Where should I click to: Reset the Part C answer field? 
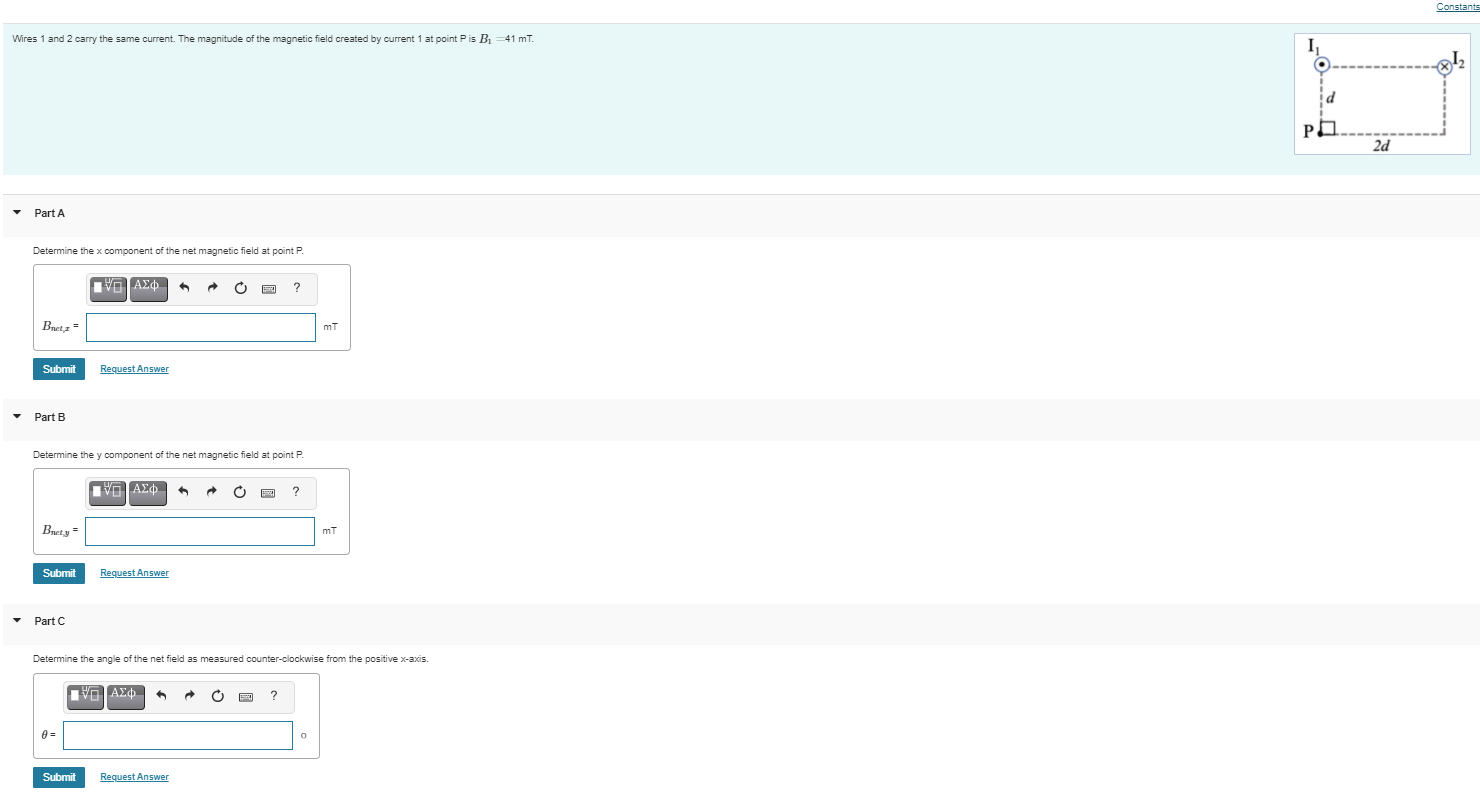[218, 695]
